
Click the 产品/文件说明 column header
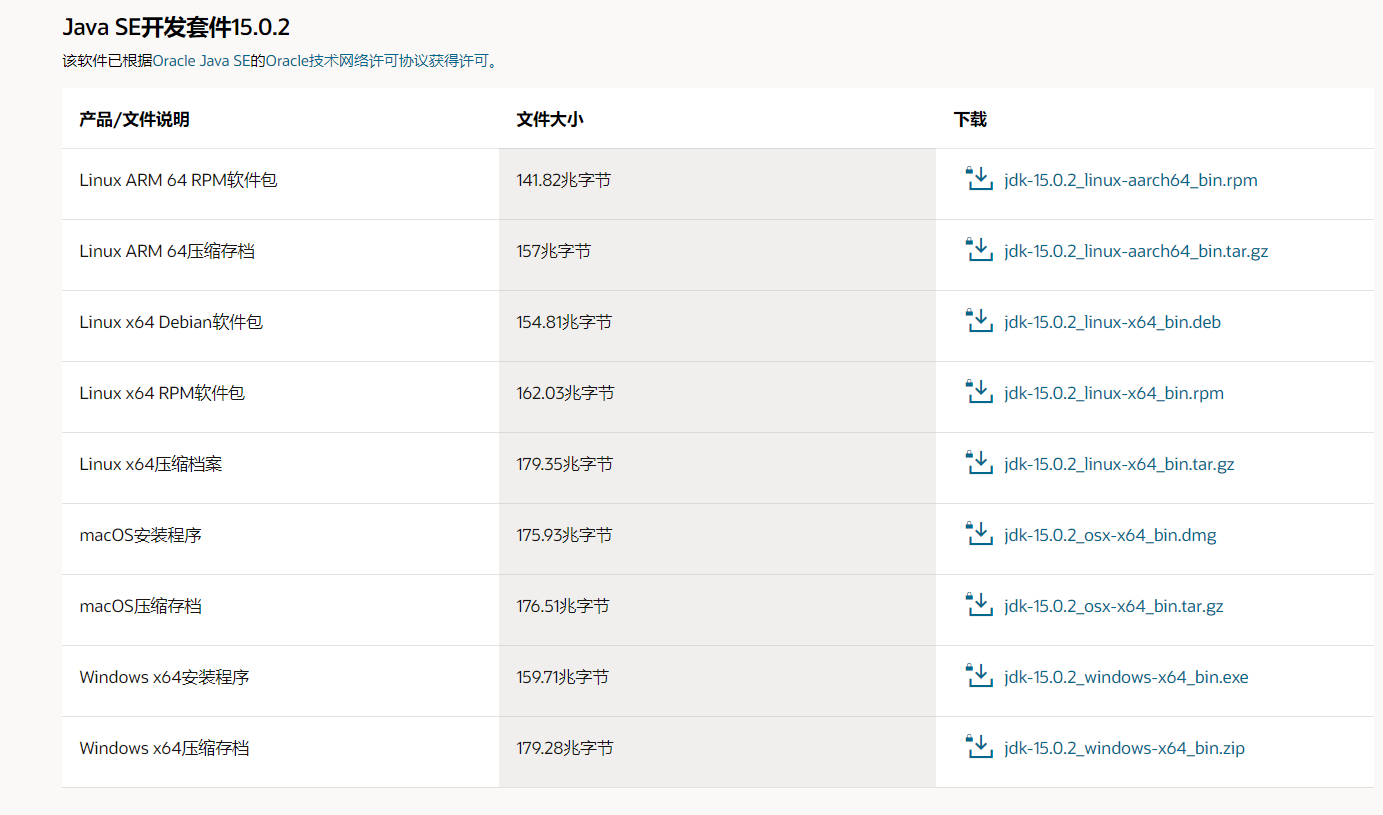pyautogui.click(x=134, y=119)
